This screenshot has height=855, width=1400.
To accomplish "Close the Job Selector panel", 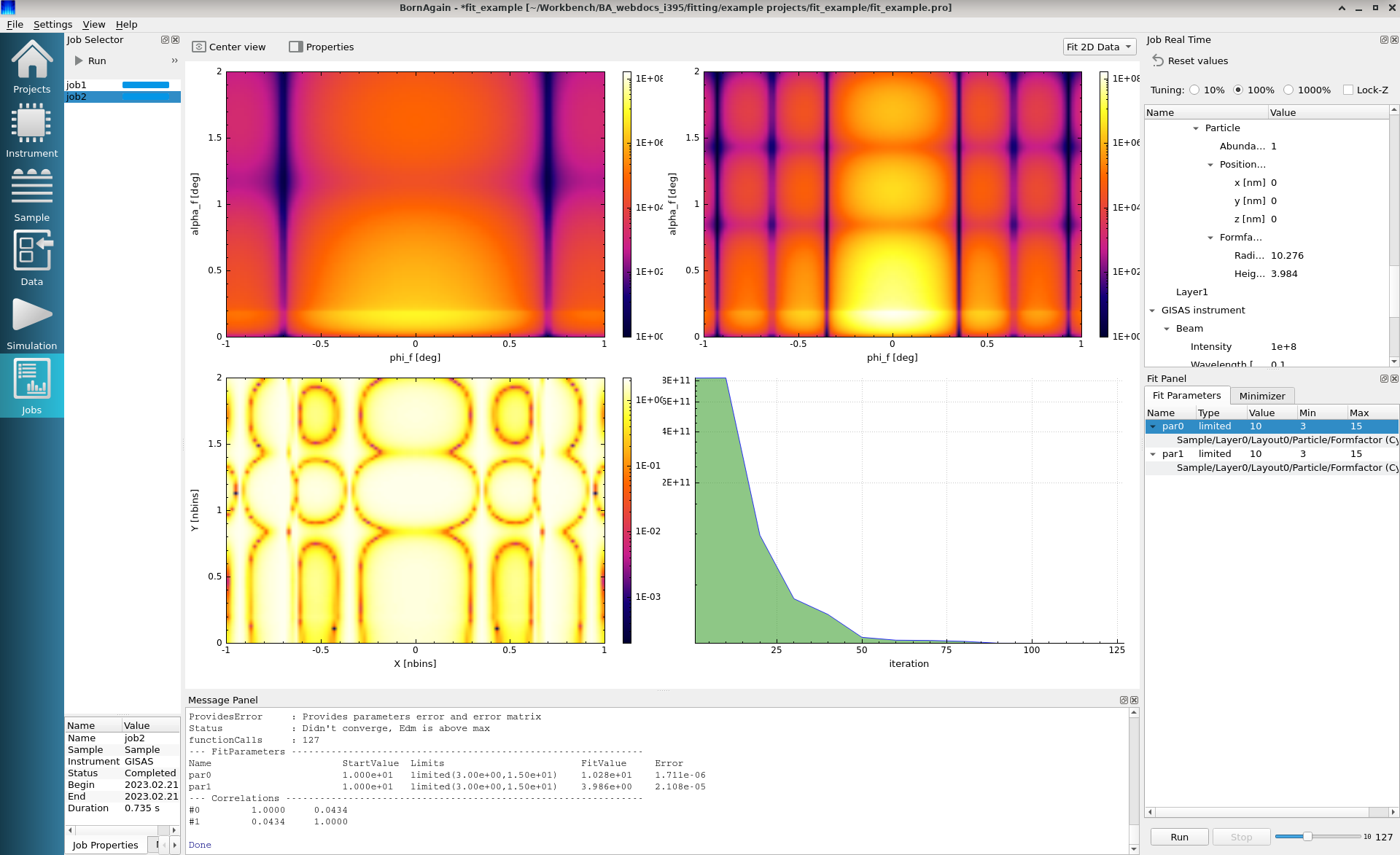I will [x=175, y=40].
